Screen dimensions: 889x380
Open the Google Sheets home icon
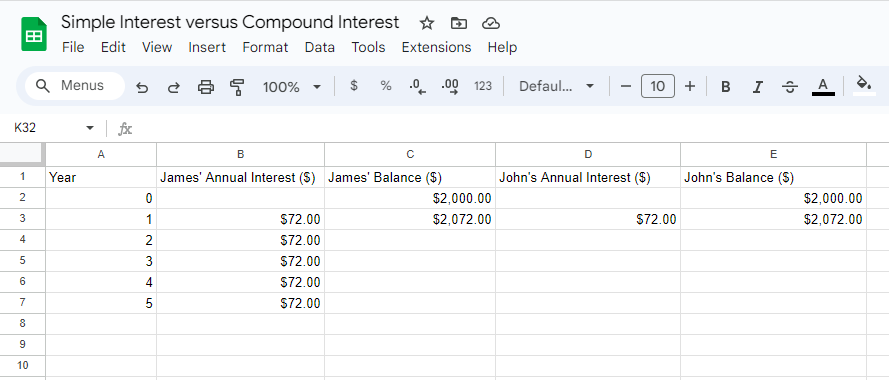(33, 34)
